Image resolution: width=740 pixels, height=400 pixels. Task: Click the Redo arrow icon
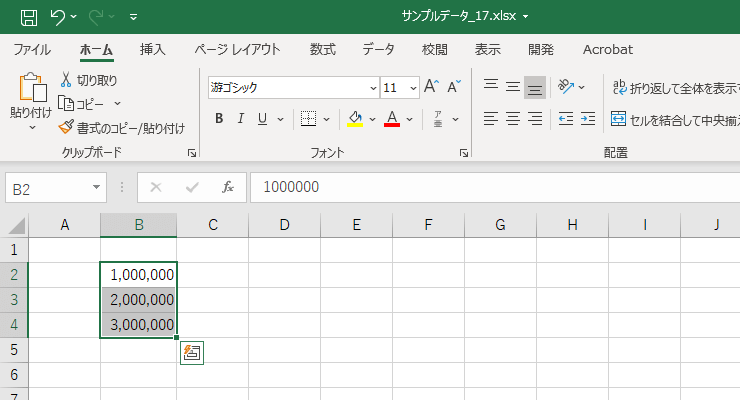96,17
